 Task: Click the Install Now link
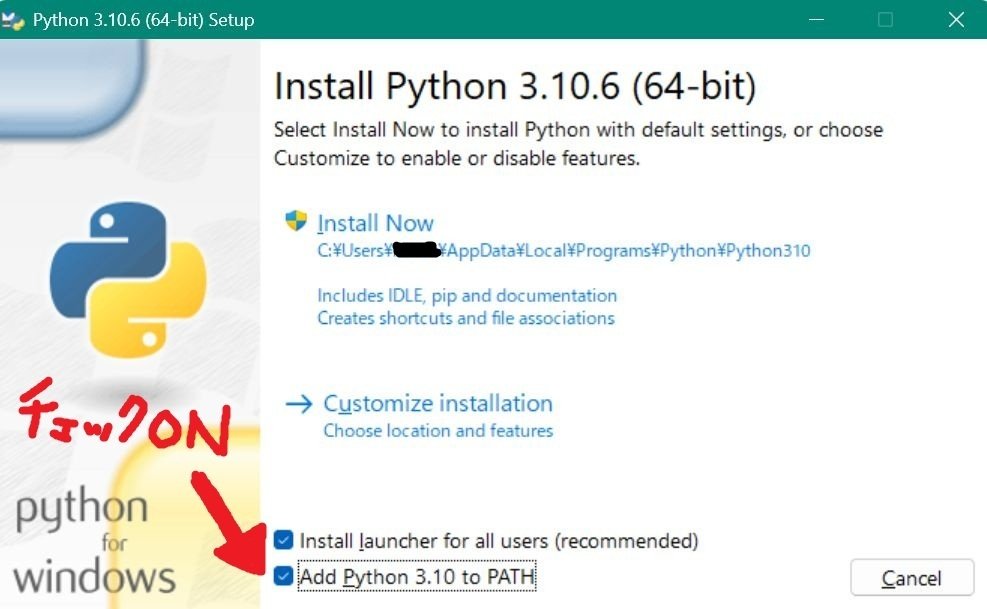pos(375,223)
